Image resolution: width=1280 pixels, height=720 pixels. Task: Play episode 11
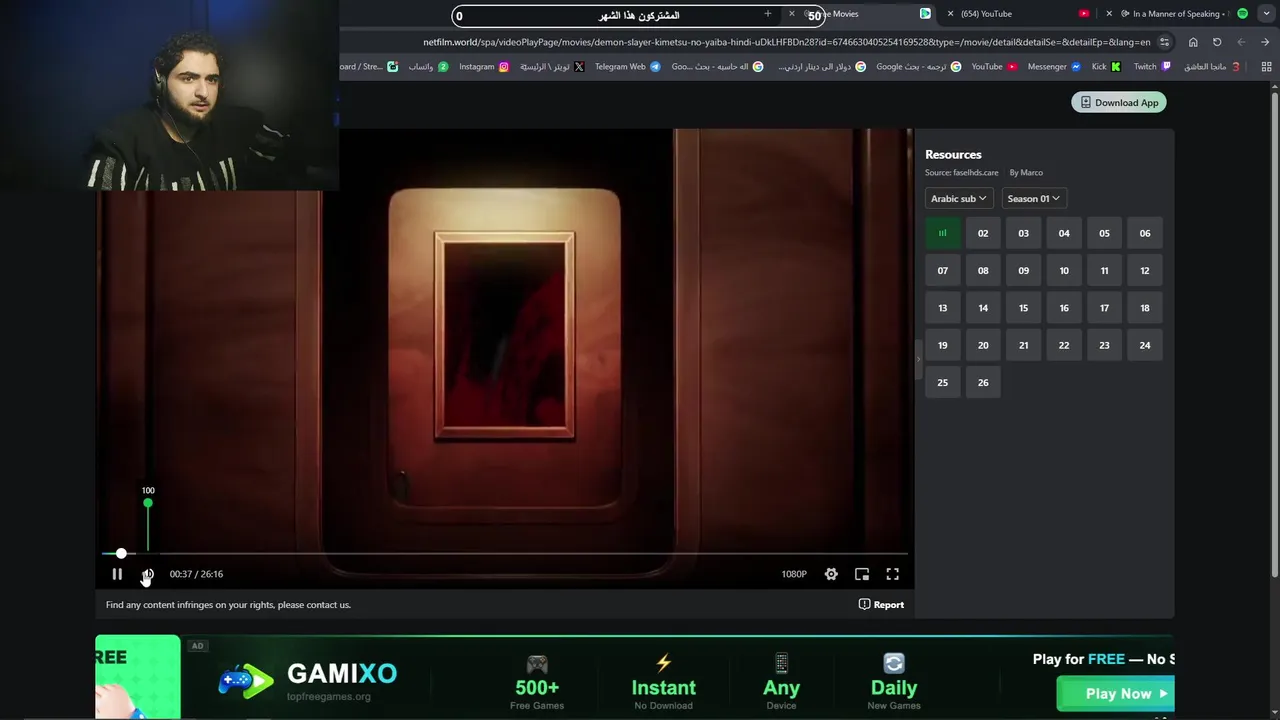(1104, 270)
